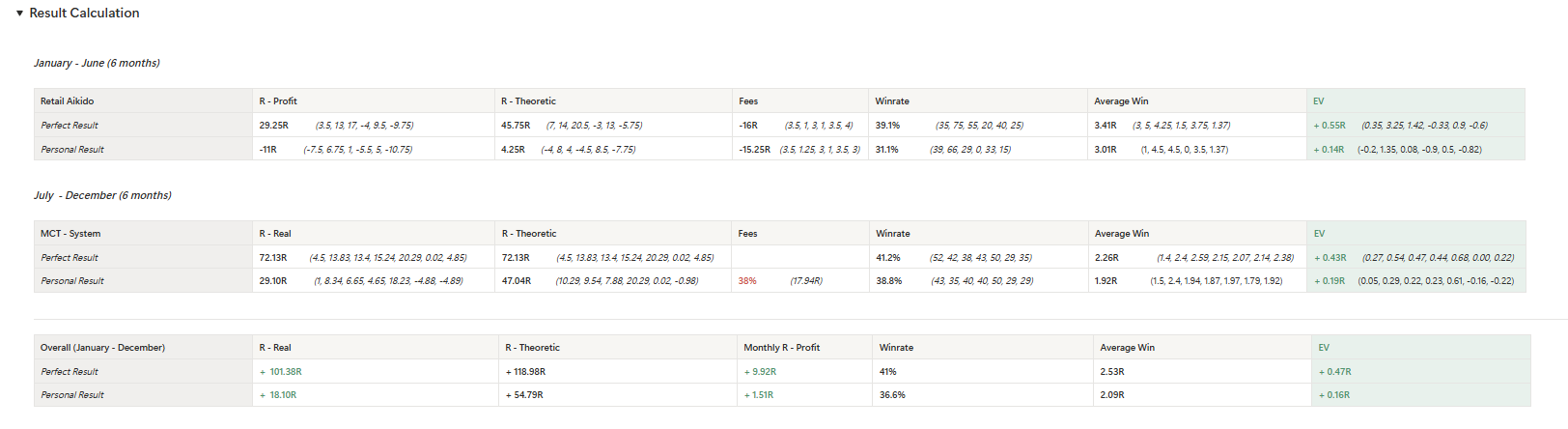Click the +101.38R overall R - Real cell
The image size is (1568, 429).
[376, 371]
